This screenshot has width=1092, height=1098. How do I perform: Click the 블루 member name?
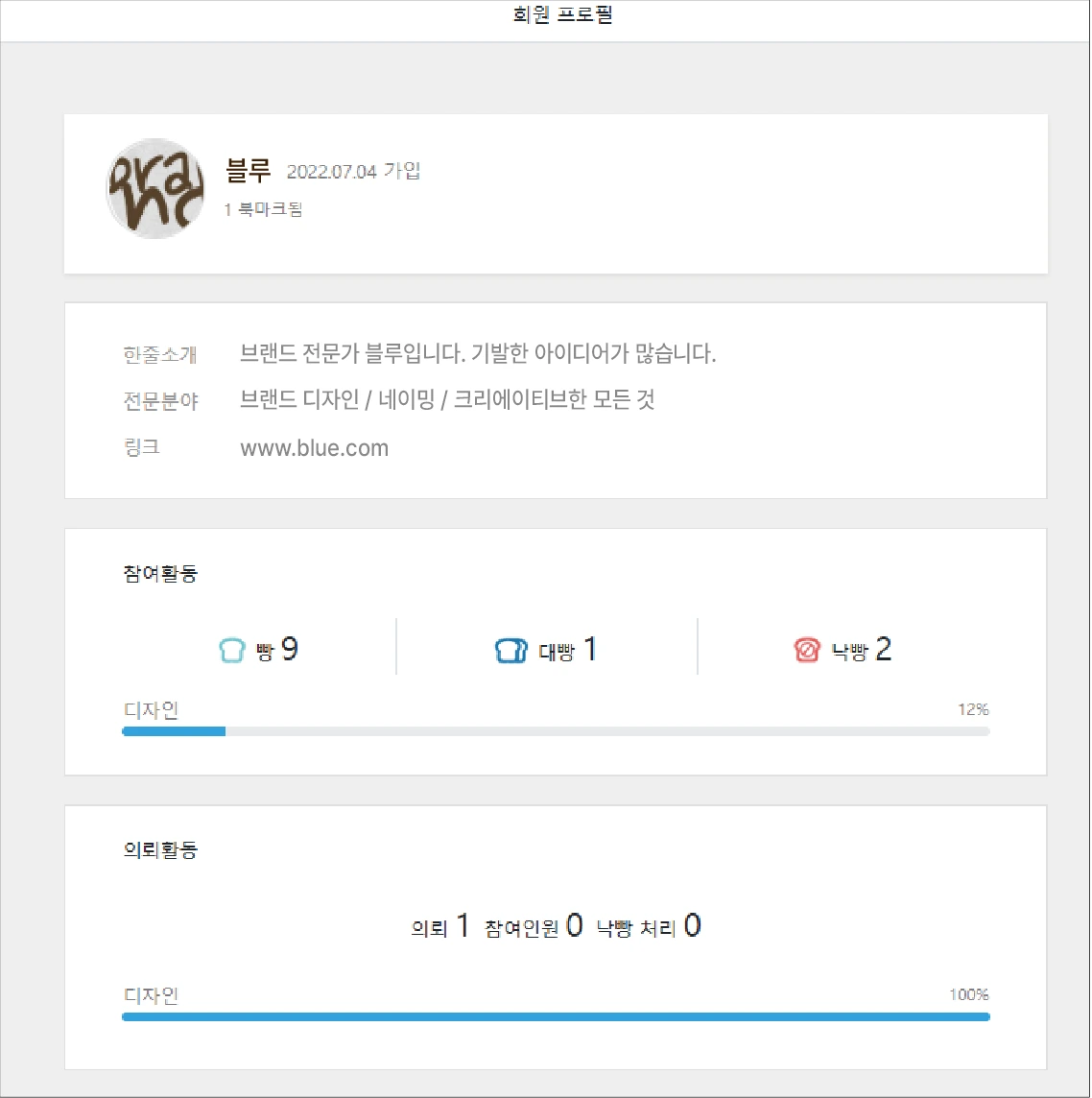(248, 170)
